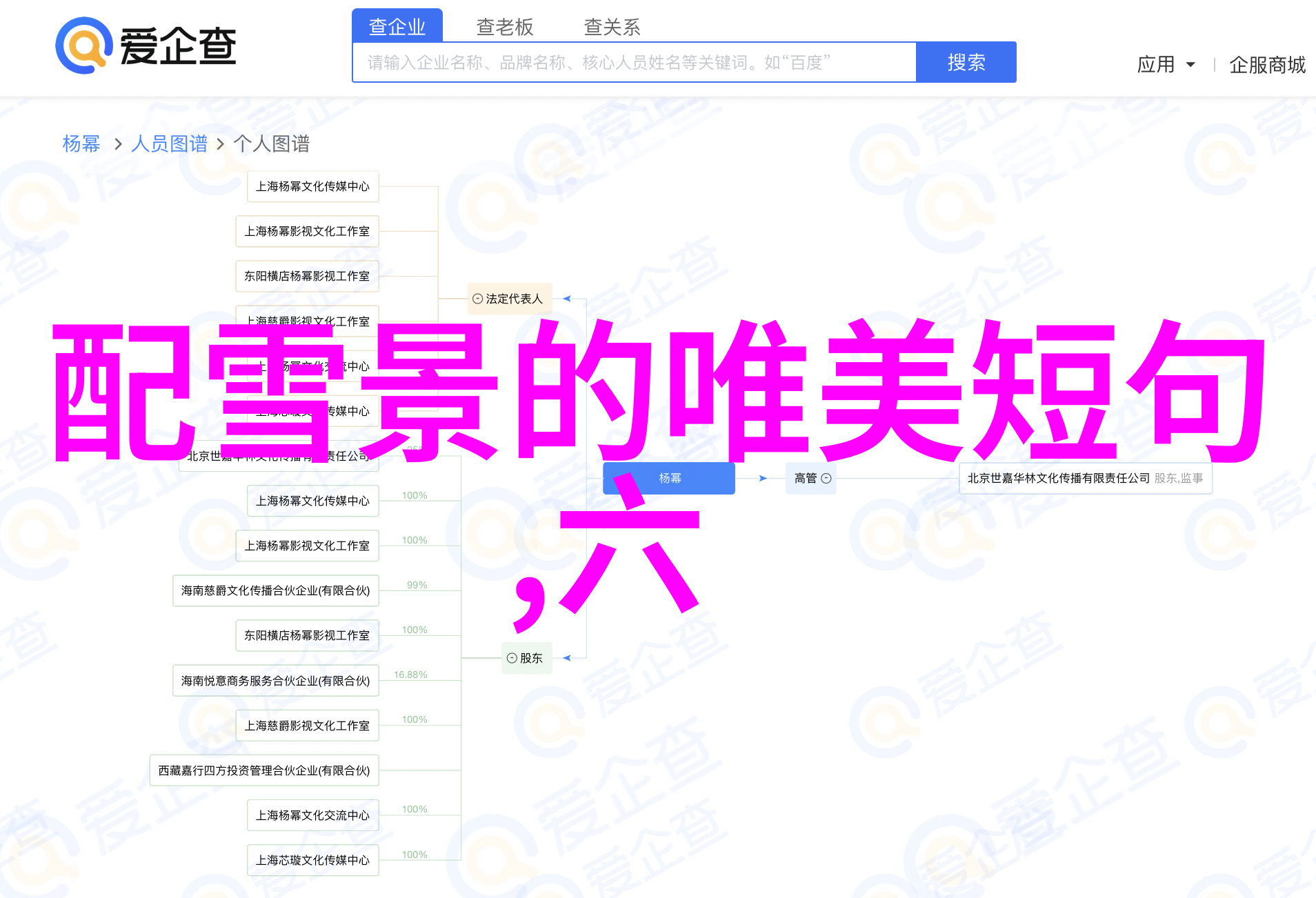Click the 搜索 button

pyautogui.click(x=966, y=62)
